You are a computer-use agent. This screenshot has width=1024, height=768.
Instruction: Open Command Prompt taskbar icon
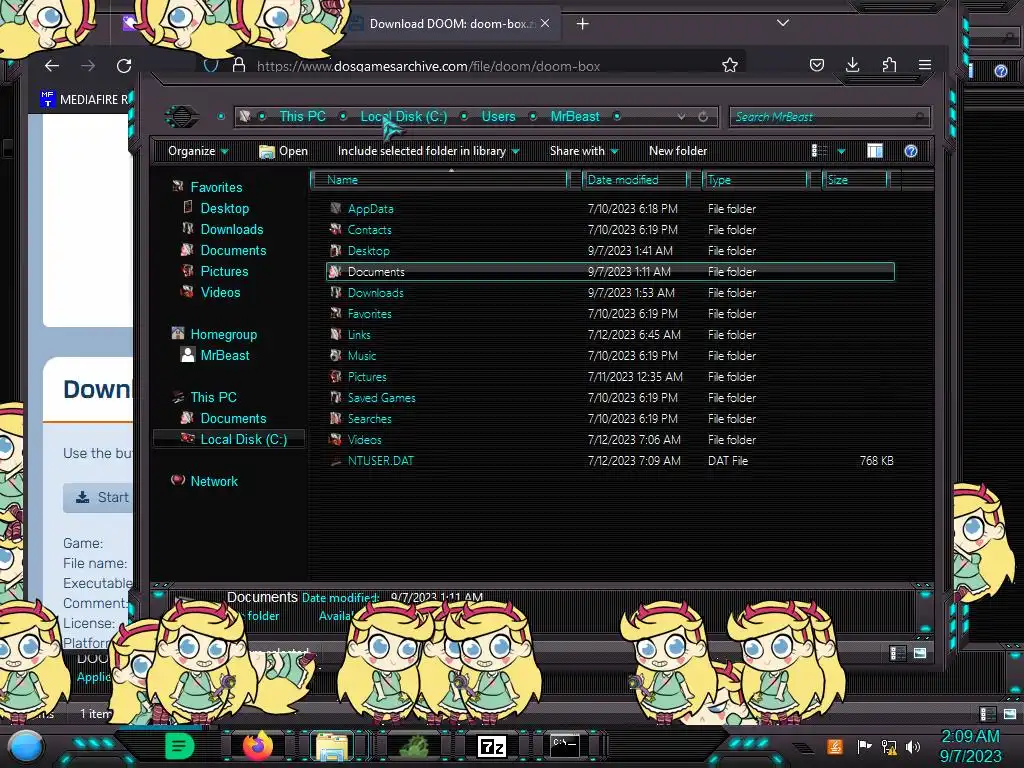(x=564, y=745)
